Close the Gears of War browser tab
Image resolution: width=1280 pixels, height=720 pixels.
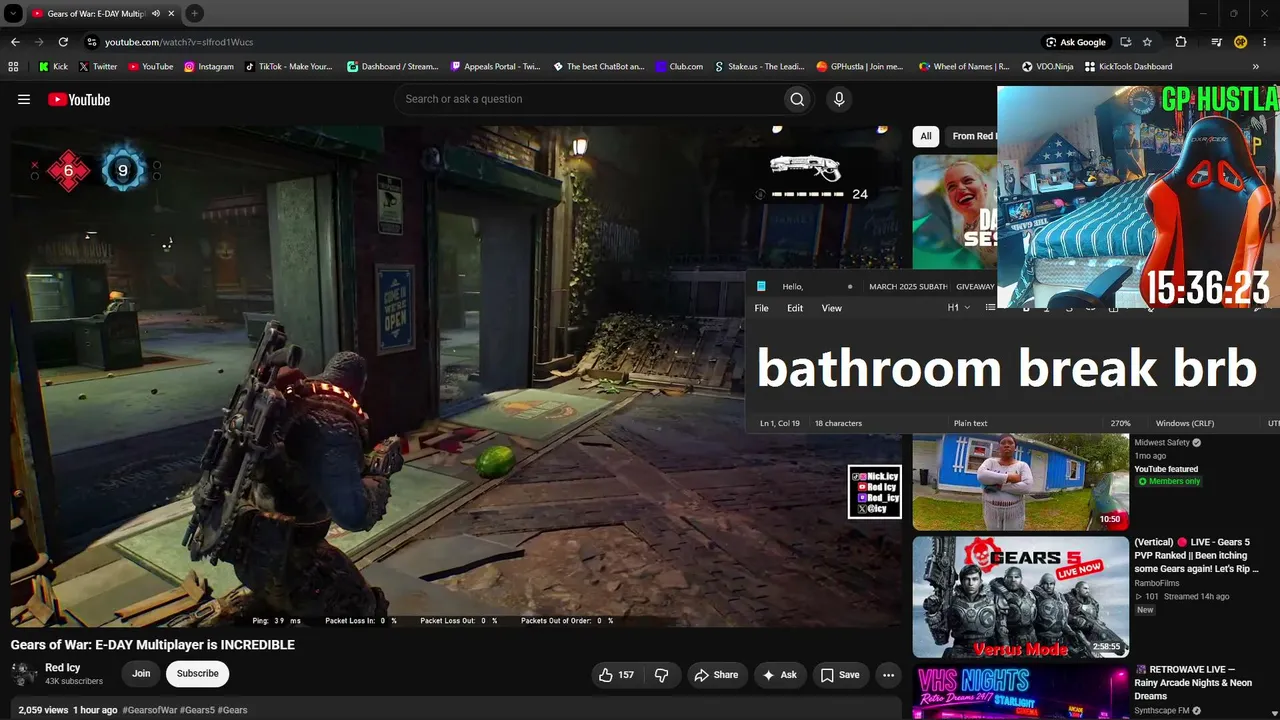(x=172, y=14)
